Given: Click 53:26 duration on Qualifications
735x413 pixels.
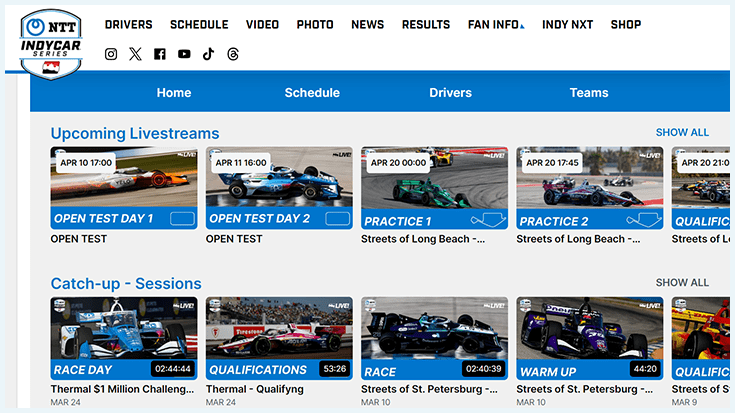Looking at the screenshot, I should pyautogui.click(x=335, y=369).
